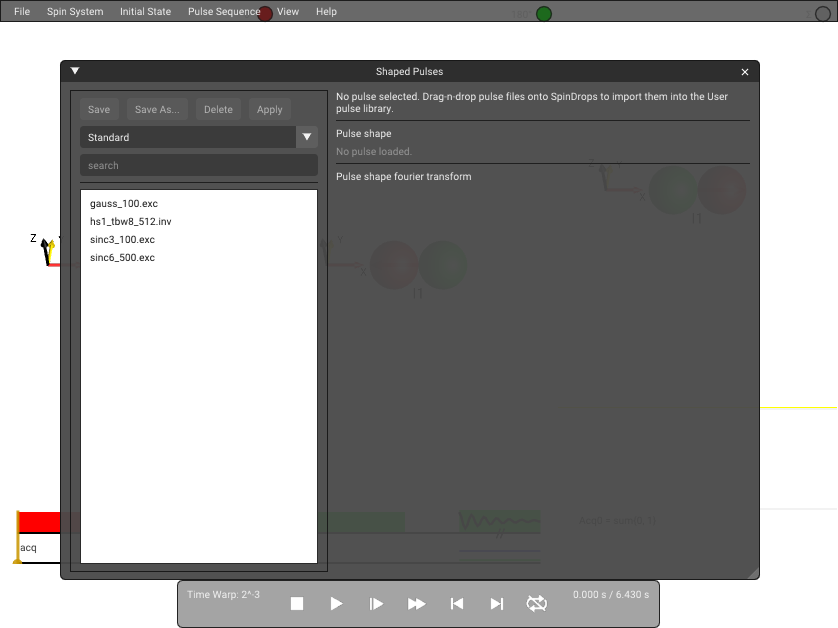Screen dimensions: 838x628
Task: Click the Save As... button
Action: click(157, 109)
